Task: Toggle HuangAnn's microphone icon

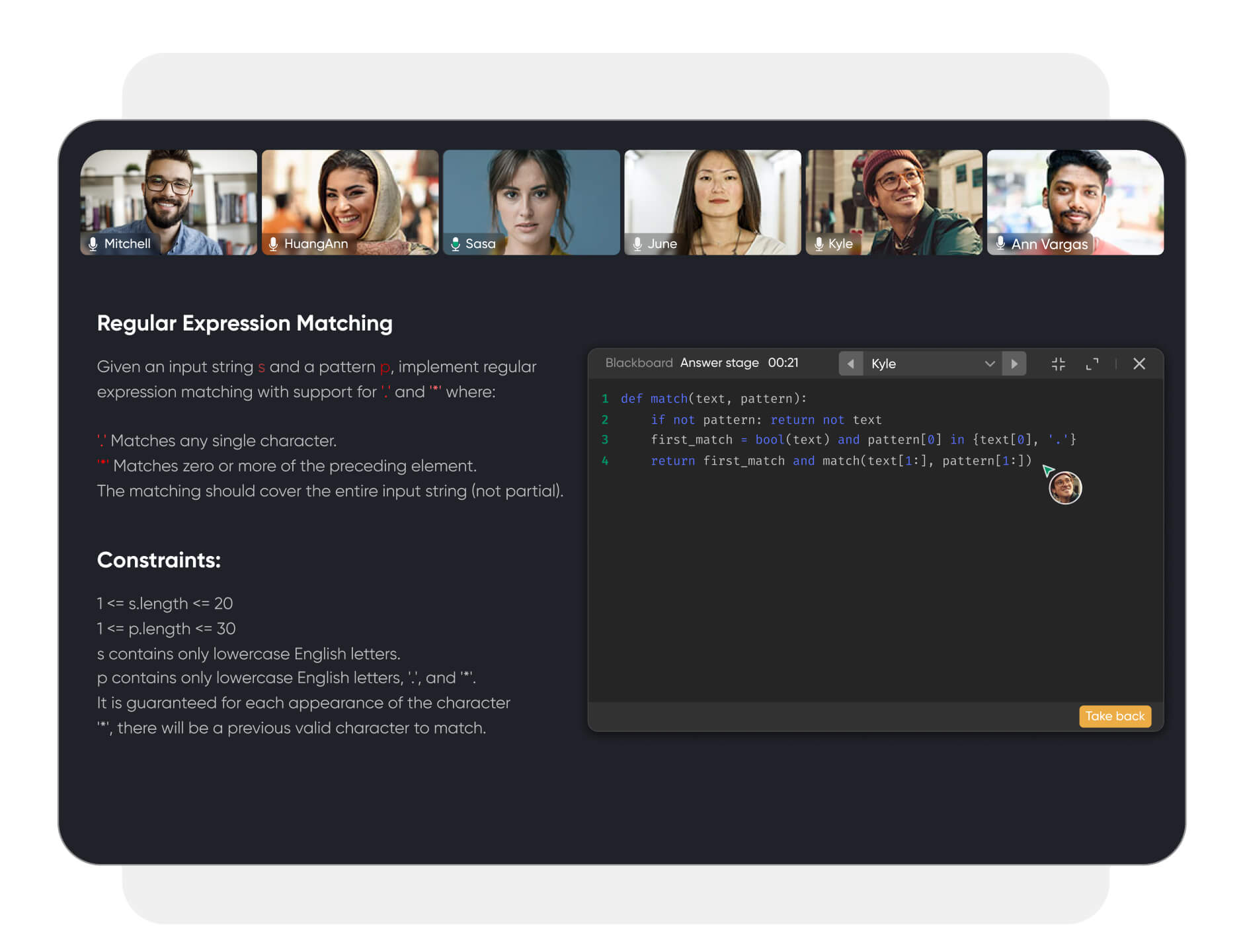Action: (x=273, y=244)
